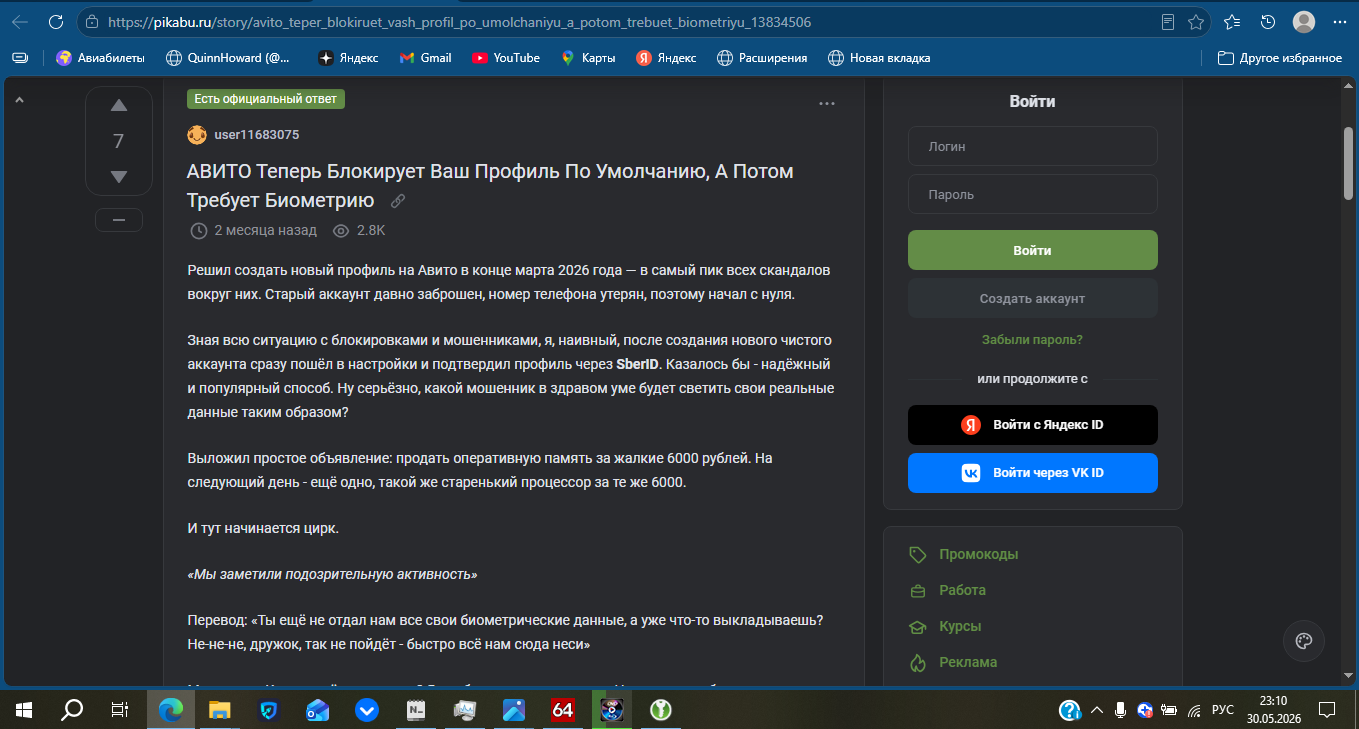Click the Работа briefcase icon
Screen dimensions: 1359x729
point(917,590)
